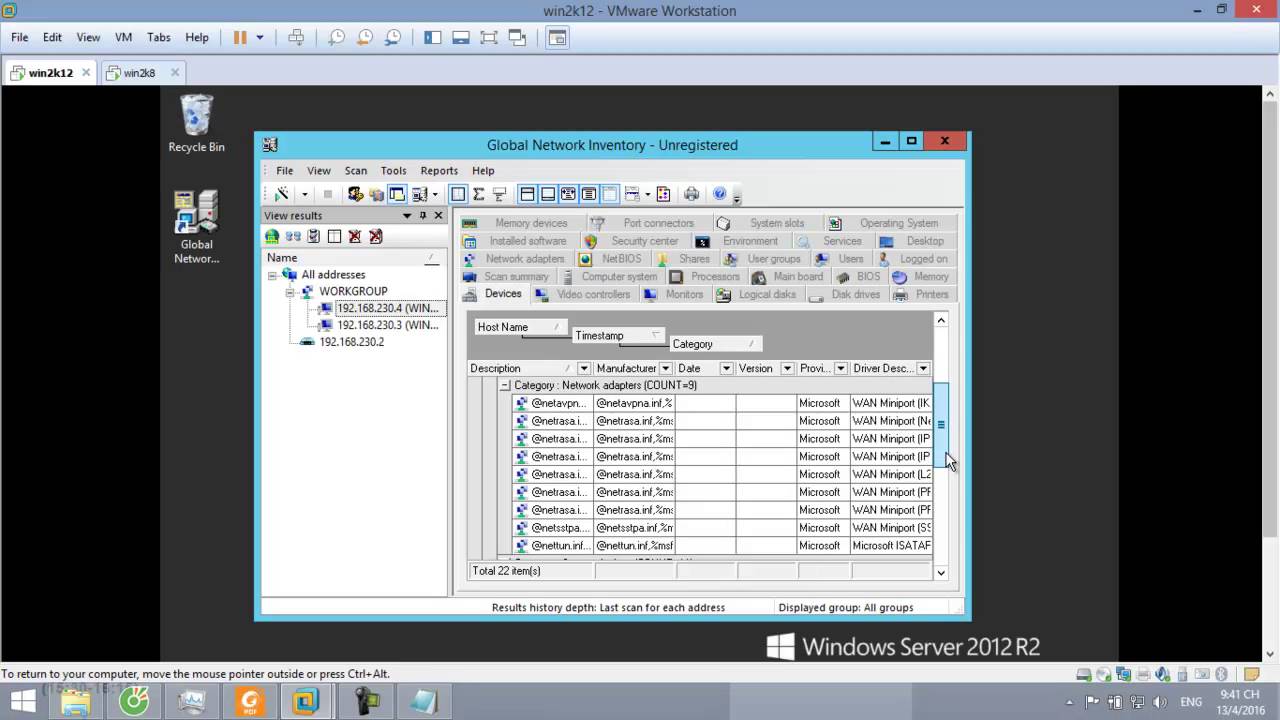The width and height of the screenshot is (1280, 720).
Task: Click the Windows Start button
Action: tap(22, 702)
